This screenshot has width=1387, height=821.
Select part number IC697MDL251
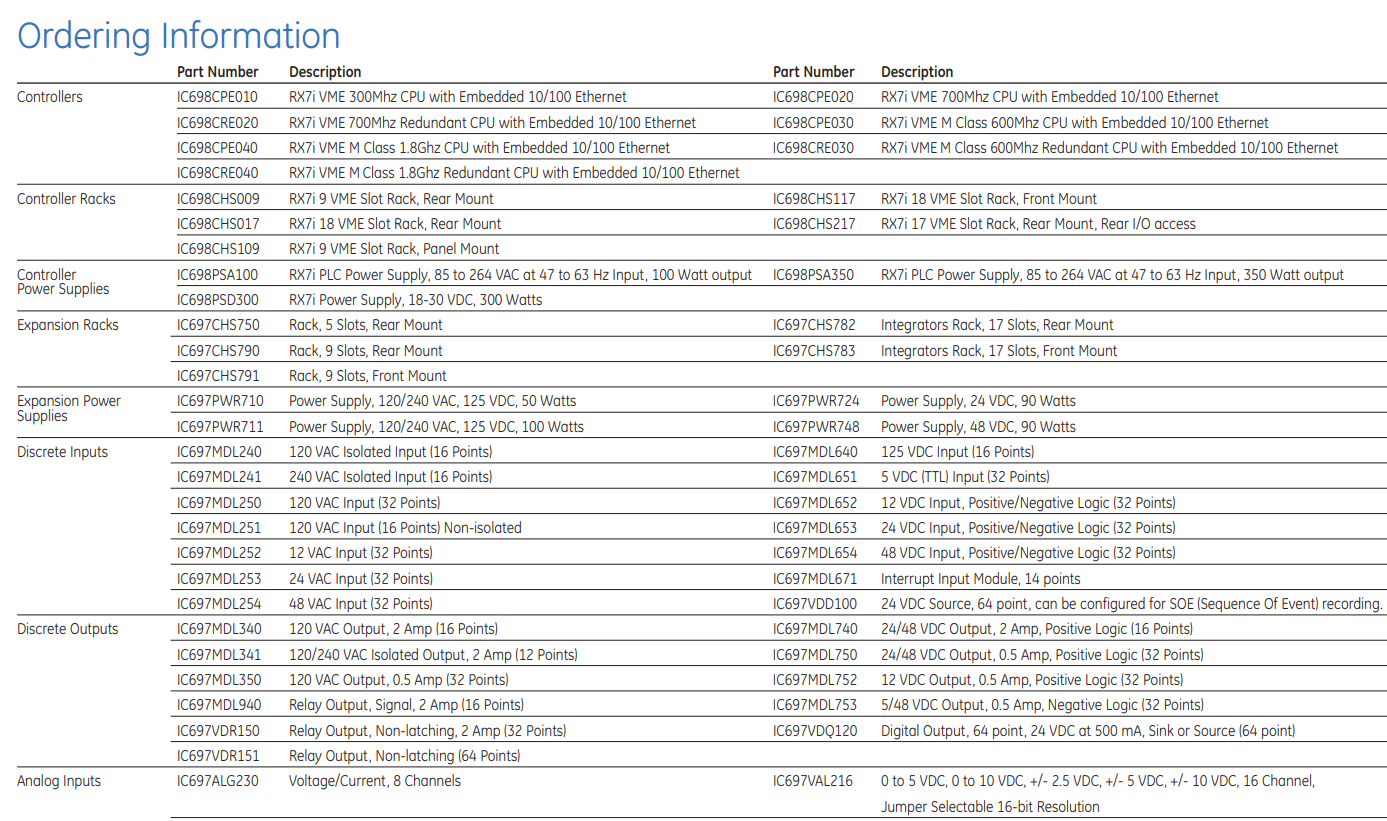pyautogui.click(x=219, y=528)
